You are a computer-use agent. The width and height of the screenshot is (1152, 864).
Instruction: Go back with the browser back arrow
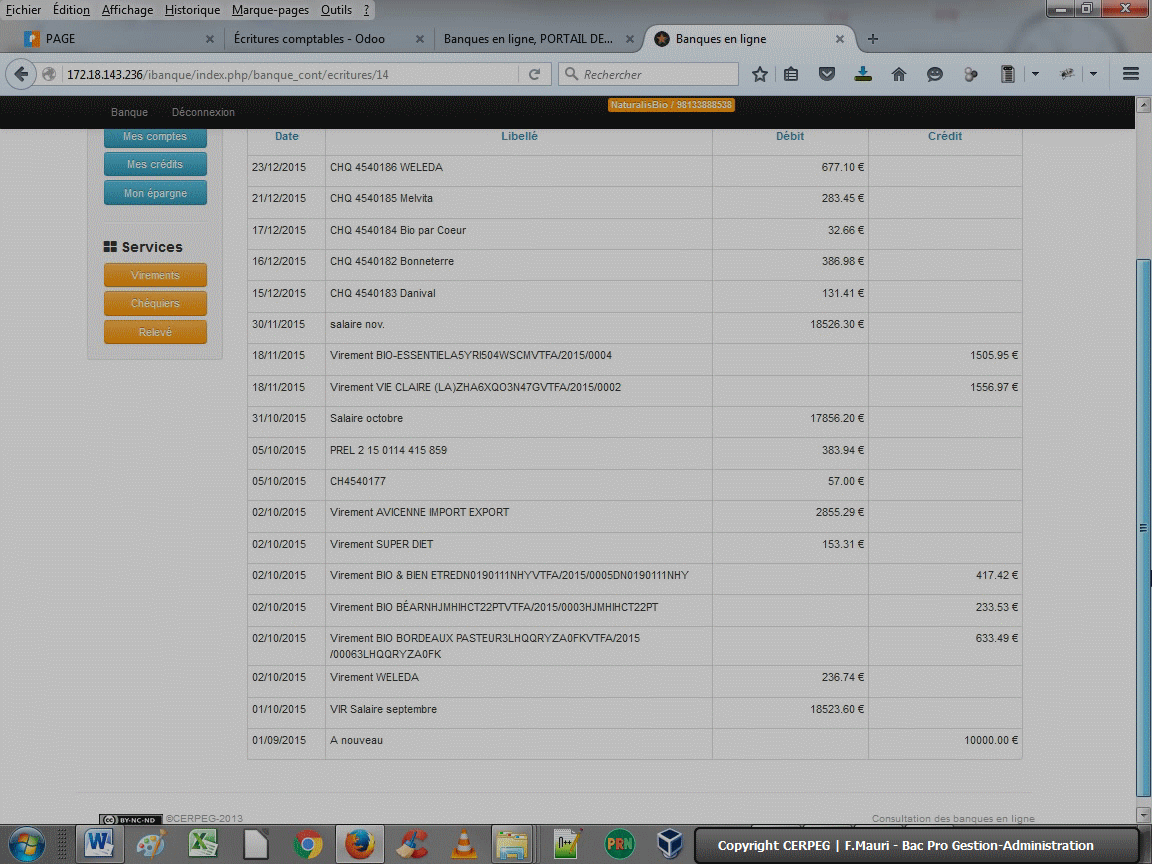click(21, 74)
